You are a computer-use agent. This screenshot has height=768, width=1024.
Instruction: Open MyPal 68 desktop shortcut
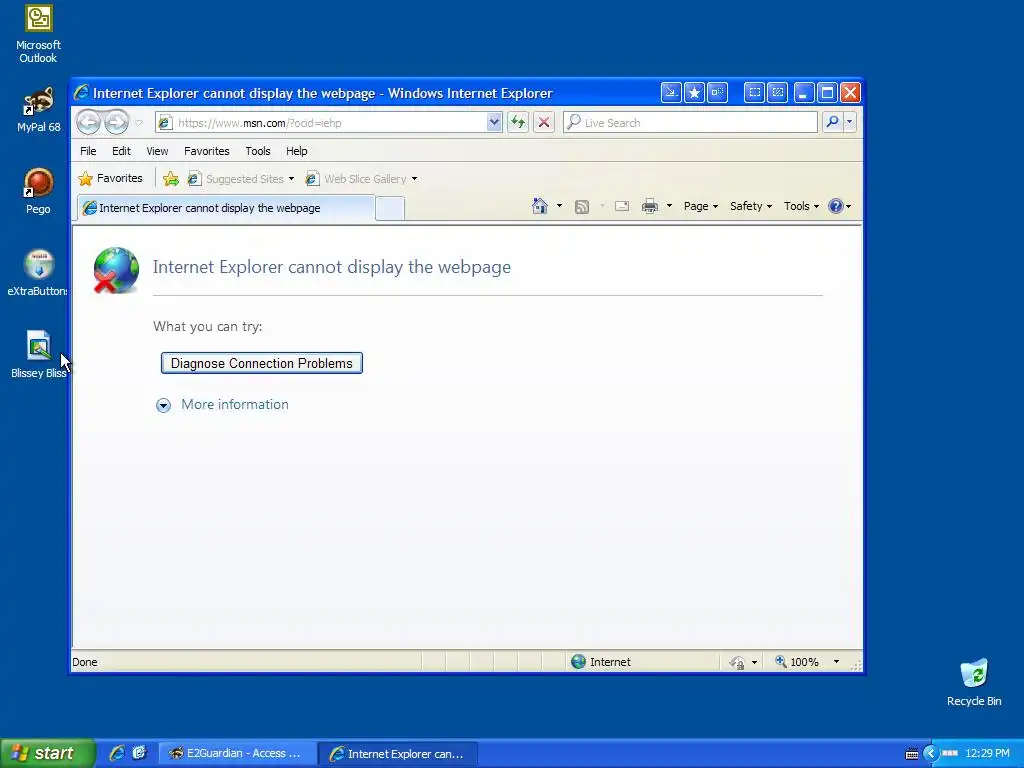coord(39,110)
